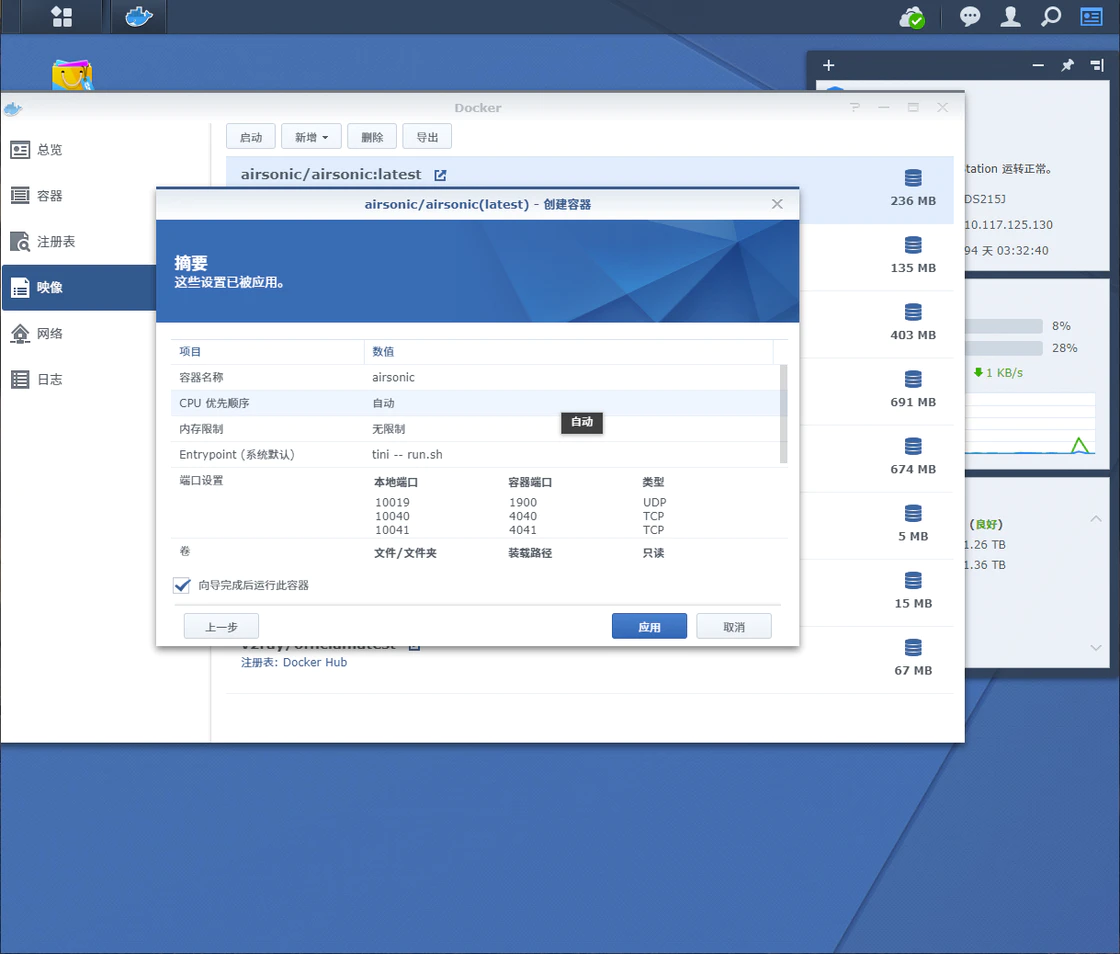Screen dimensions: 1120x954
Task: Pin the widget panel
Action: [x=1067, y=66]
